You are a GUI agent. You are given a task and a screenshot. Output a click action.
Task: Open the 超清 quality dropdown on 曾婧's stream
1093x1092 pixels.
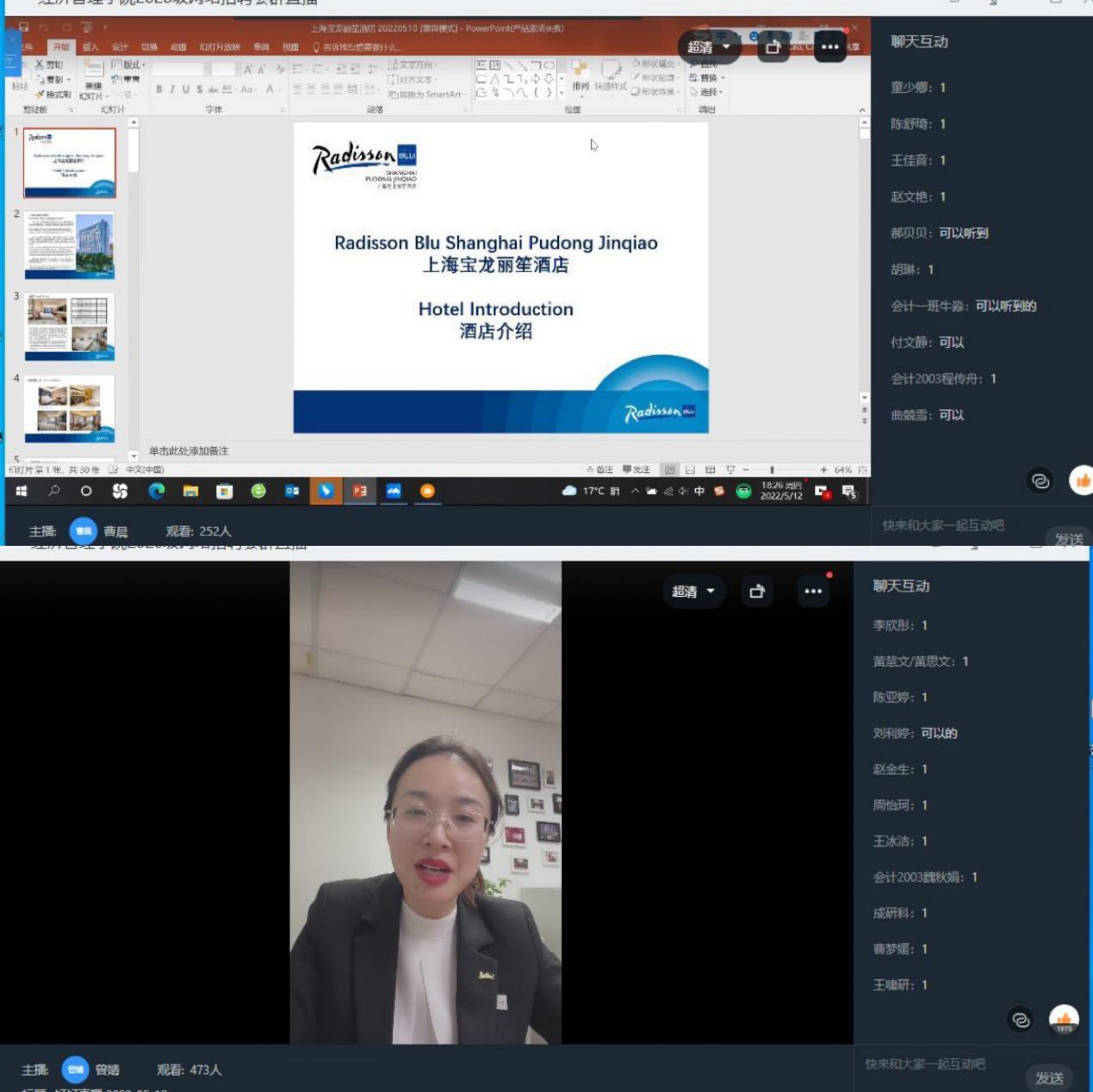693,592
